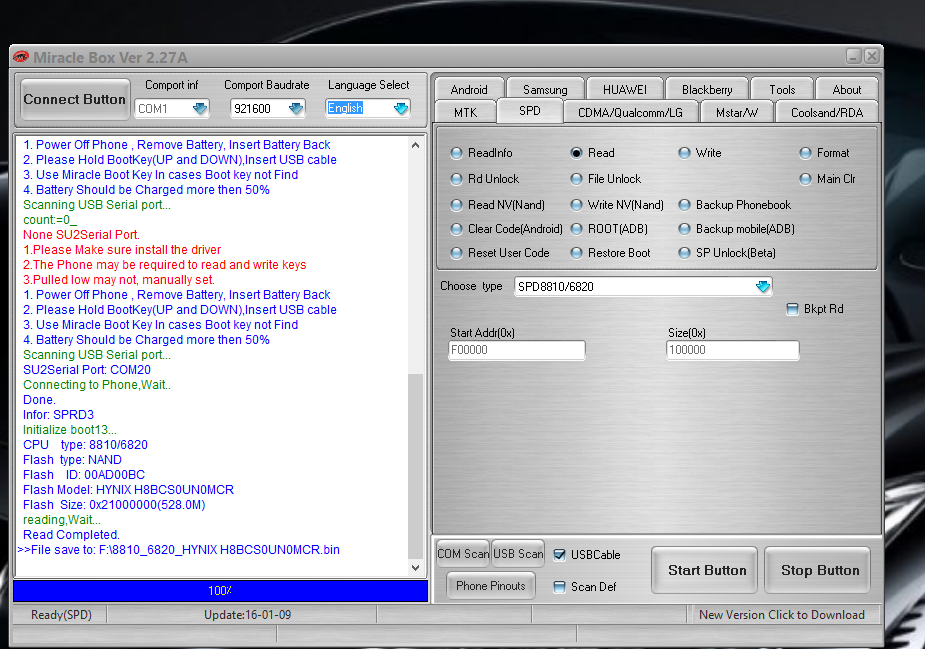Switch to the Tools tab
This screenshot has width=925, height=649.
click(782, 90)
